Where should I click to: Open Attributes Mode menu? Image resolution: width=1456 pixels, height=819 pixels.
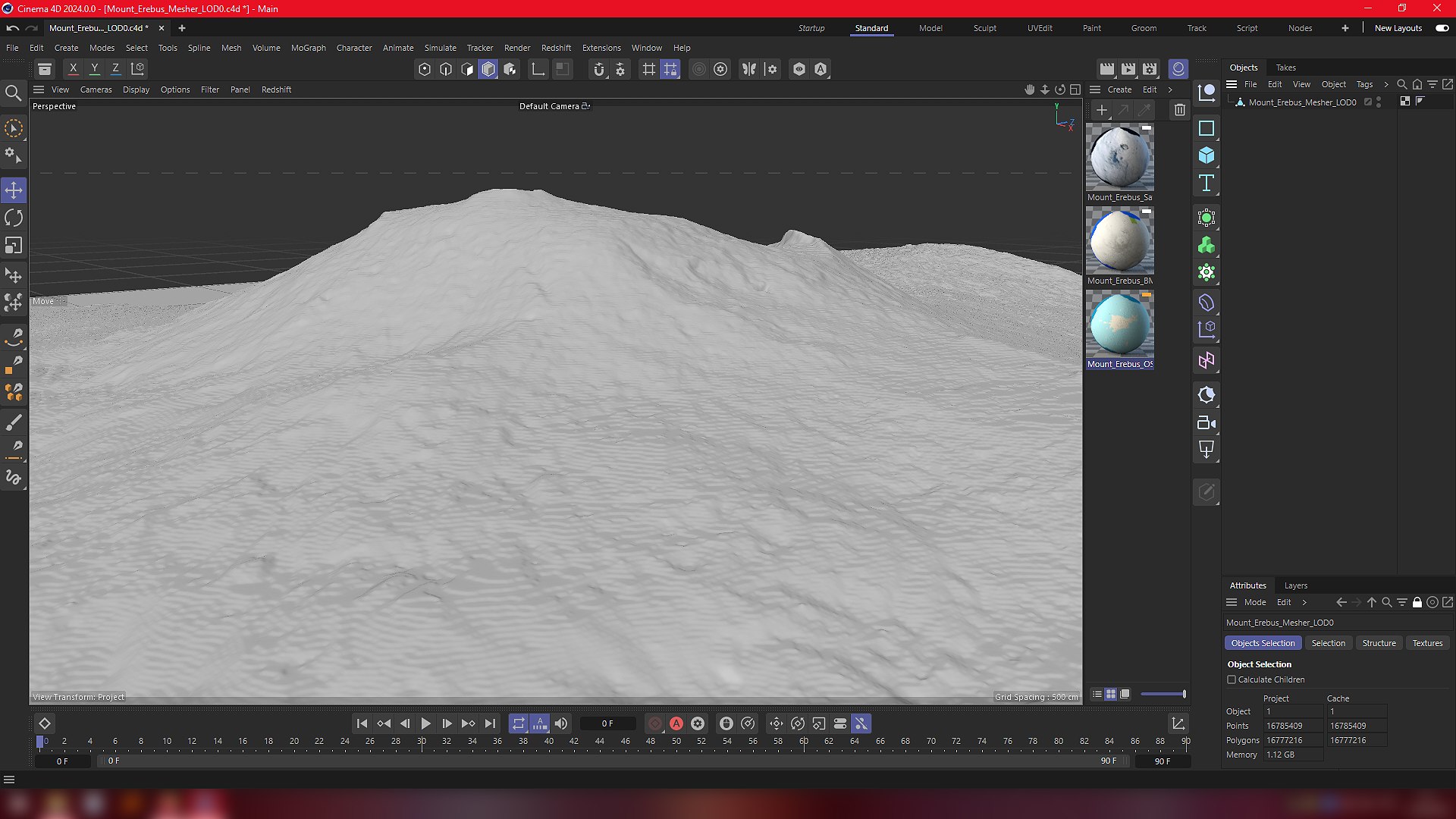[1254, 602]
